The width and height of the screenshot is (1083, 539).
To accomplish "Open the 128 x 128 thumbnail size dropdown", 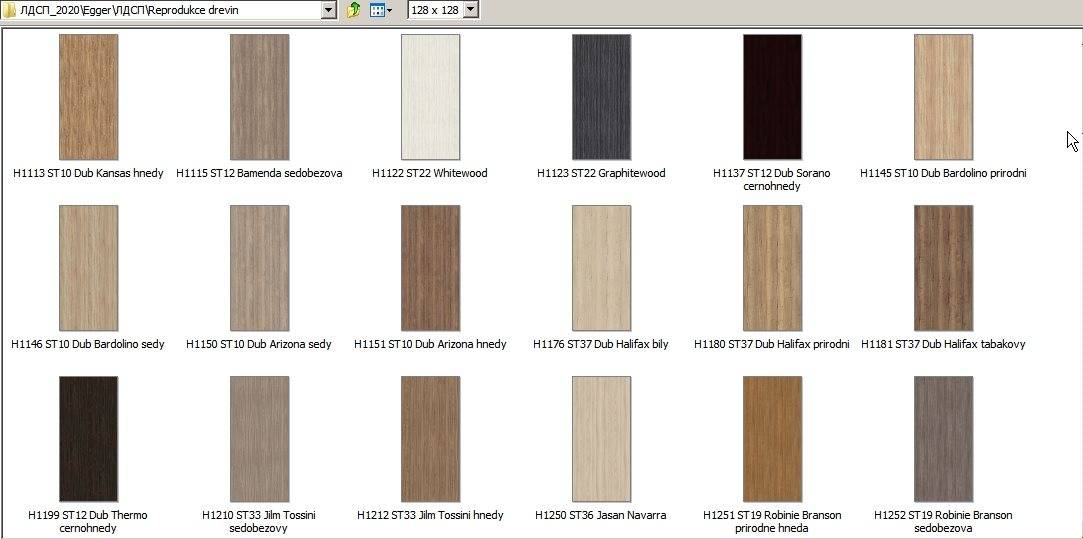I will point(471,10).
